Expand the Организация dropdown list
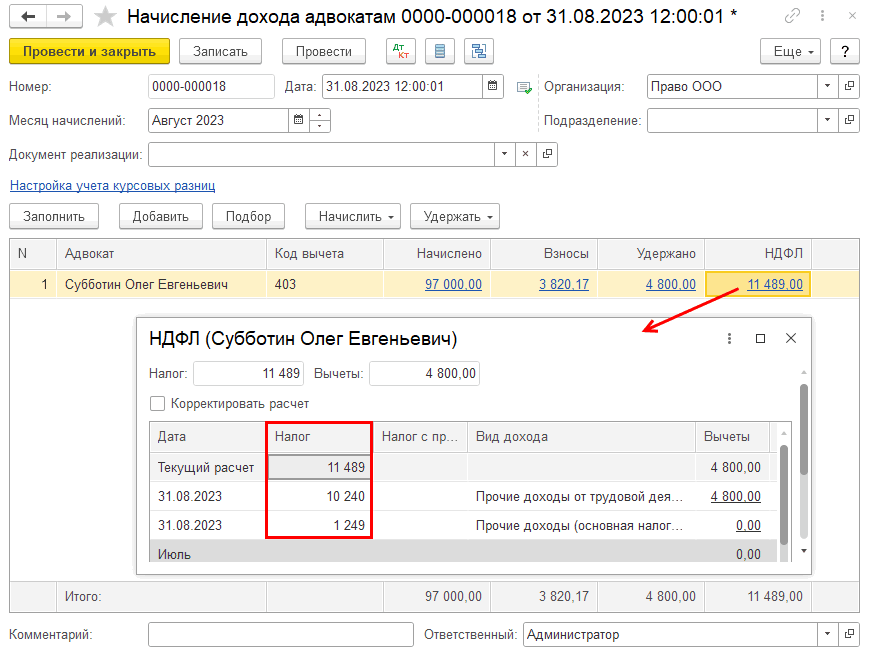The image size is (870, 656). pyautogui.click(x=827, y=87)
